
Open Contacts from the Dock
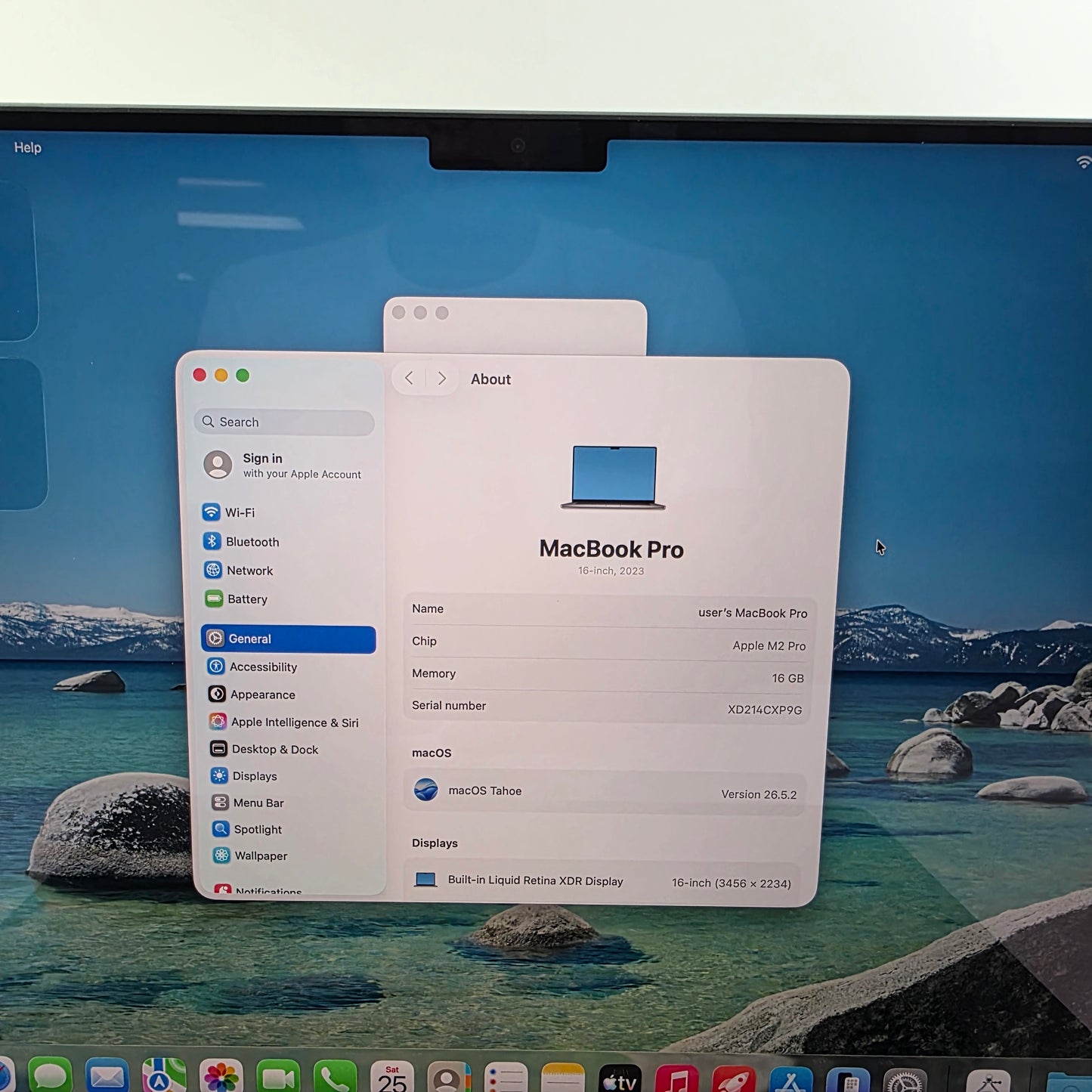tap(449, 1077)
